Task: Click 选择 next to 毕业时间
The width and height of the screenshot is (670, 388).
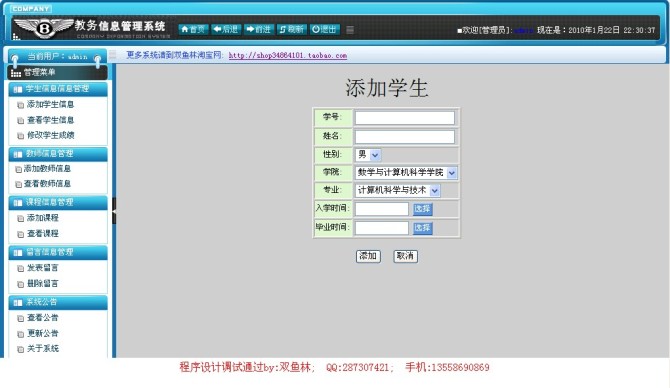Action: click(422, 228)
